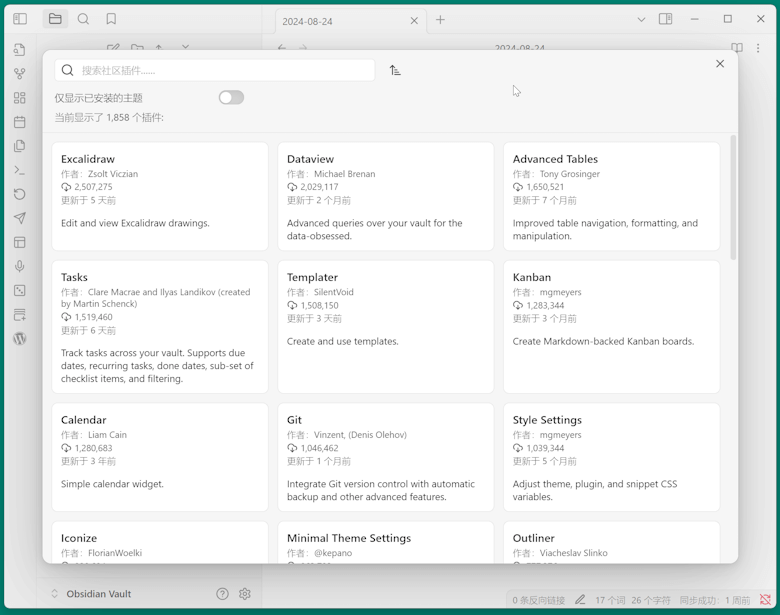Screen dimensions: 780x615
Task: Click the sync success status text
Action: pyautogui.click(x=715, y=600)
